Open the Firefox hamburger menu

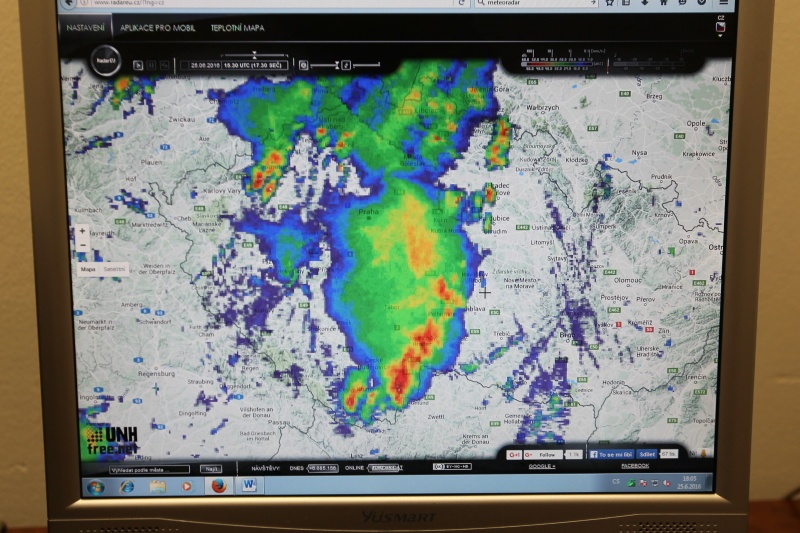click(x=723, y=3)
